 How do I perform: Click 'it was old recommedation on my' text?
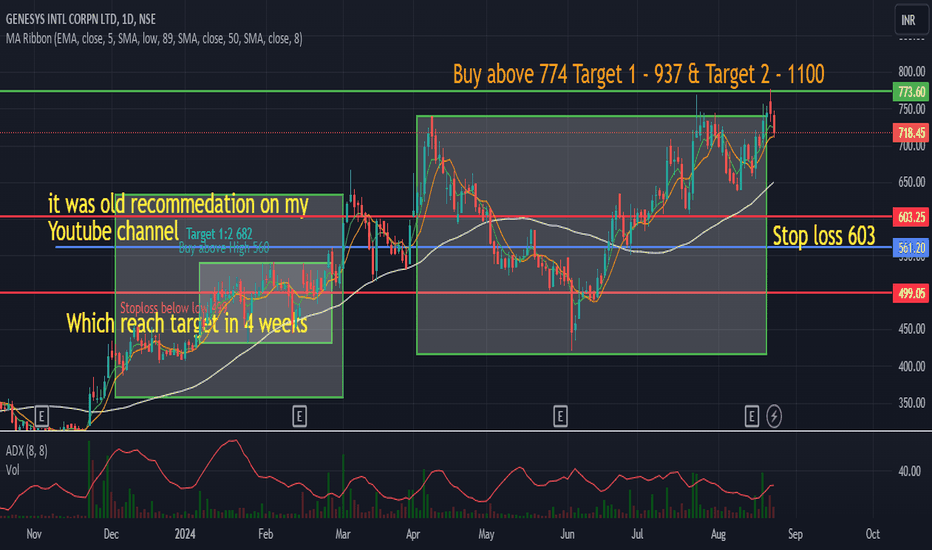tap(178, 204)
